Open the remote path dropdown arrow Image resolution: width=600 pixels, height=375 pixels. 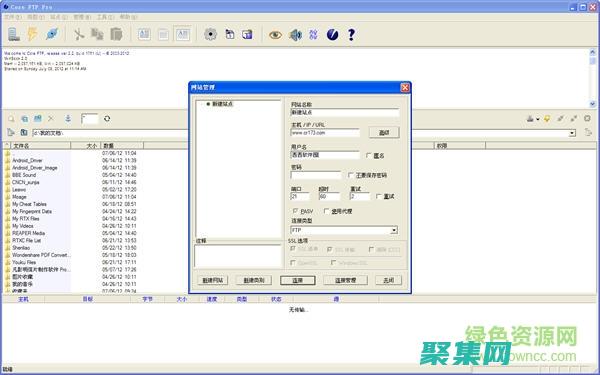(x=572, y=133)
